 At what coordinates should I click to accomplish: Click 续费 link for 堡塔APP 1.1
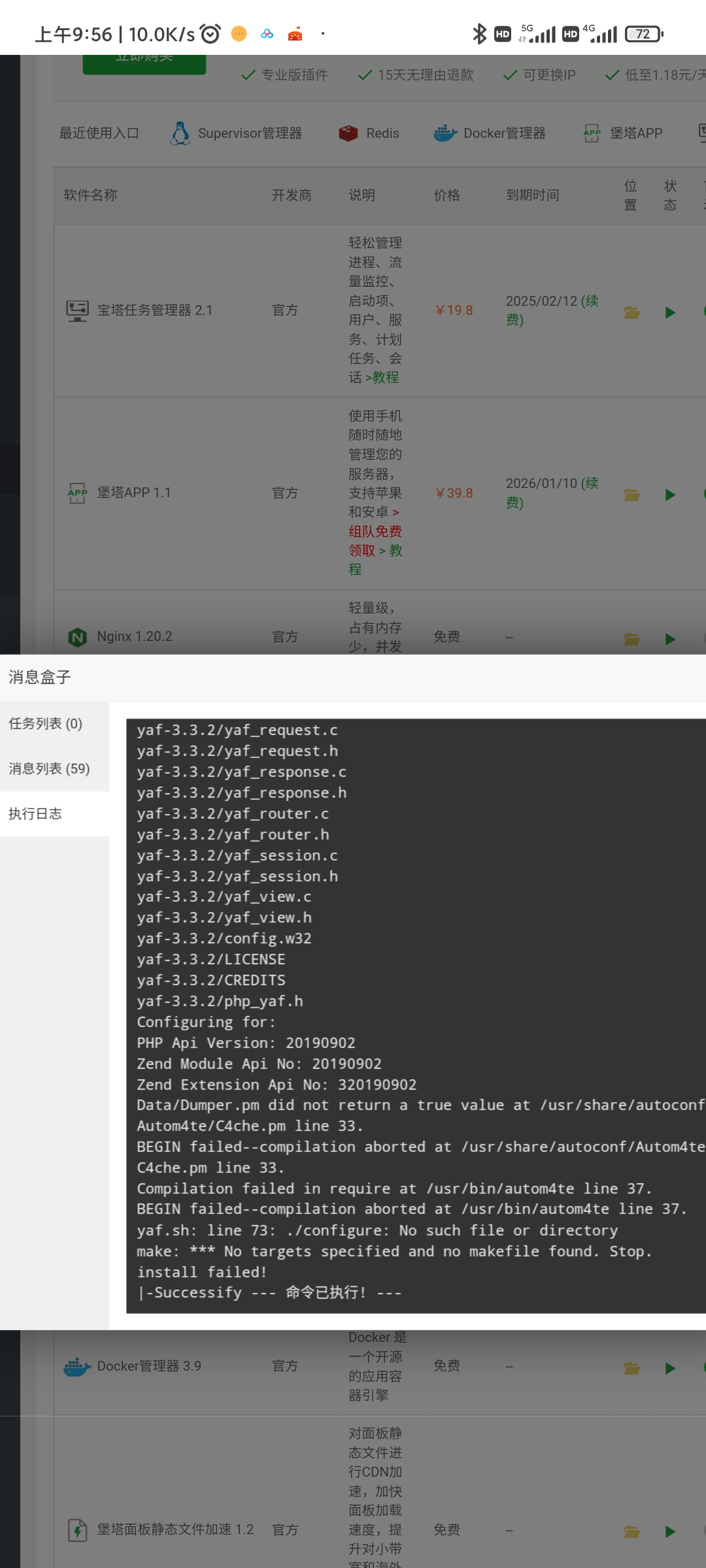click(592, 483)
